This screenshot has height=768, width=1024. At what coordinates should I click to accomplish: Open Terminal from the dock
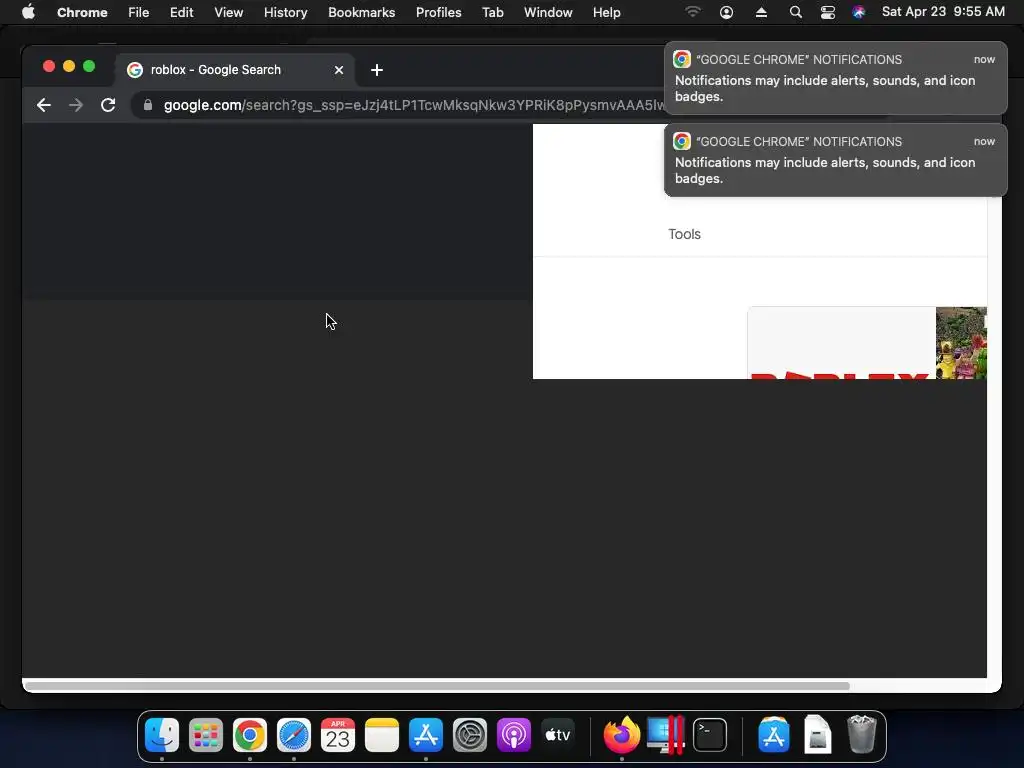coord(710,735)
